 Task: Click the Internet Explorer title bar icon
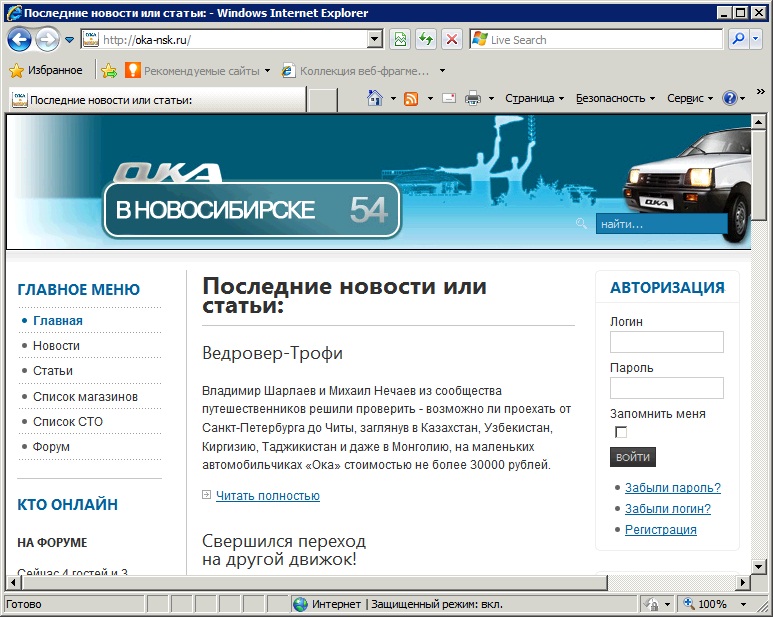(14, 12)
